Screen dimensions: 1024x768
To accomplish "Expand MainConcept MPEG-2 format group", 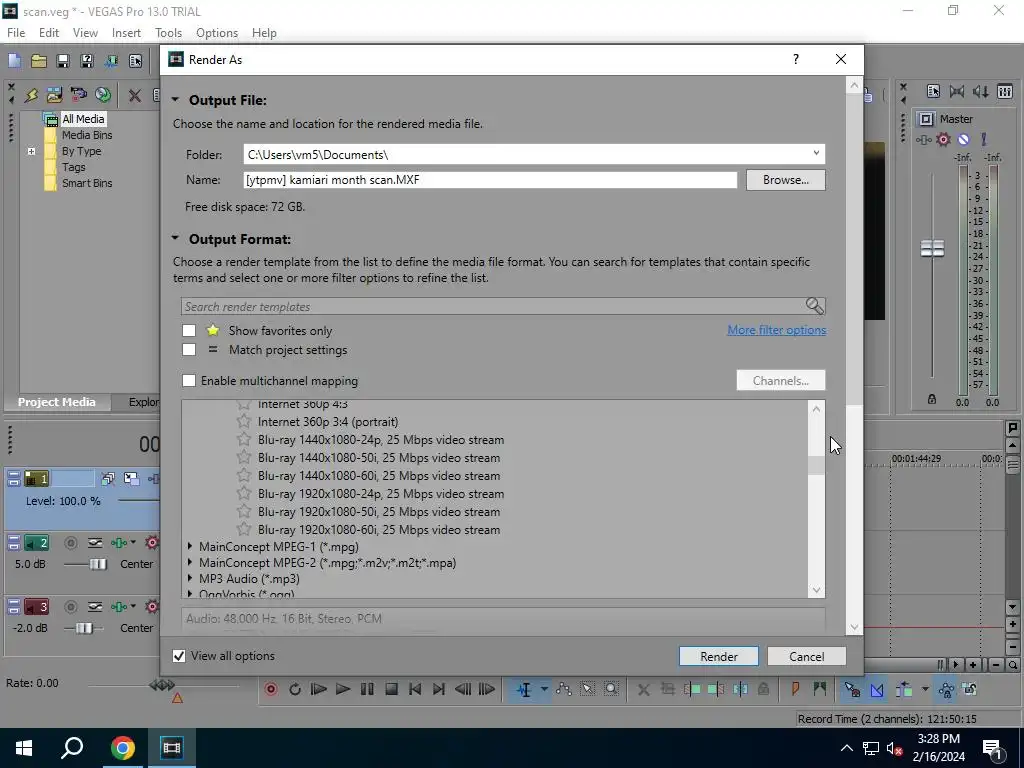I will pyautogui.click(x=190, y=562).
